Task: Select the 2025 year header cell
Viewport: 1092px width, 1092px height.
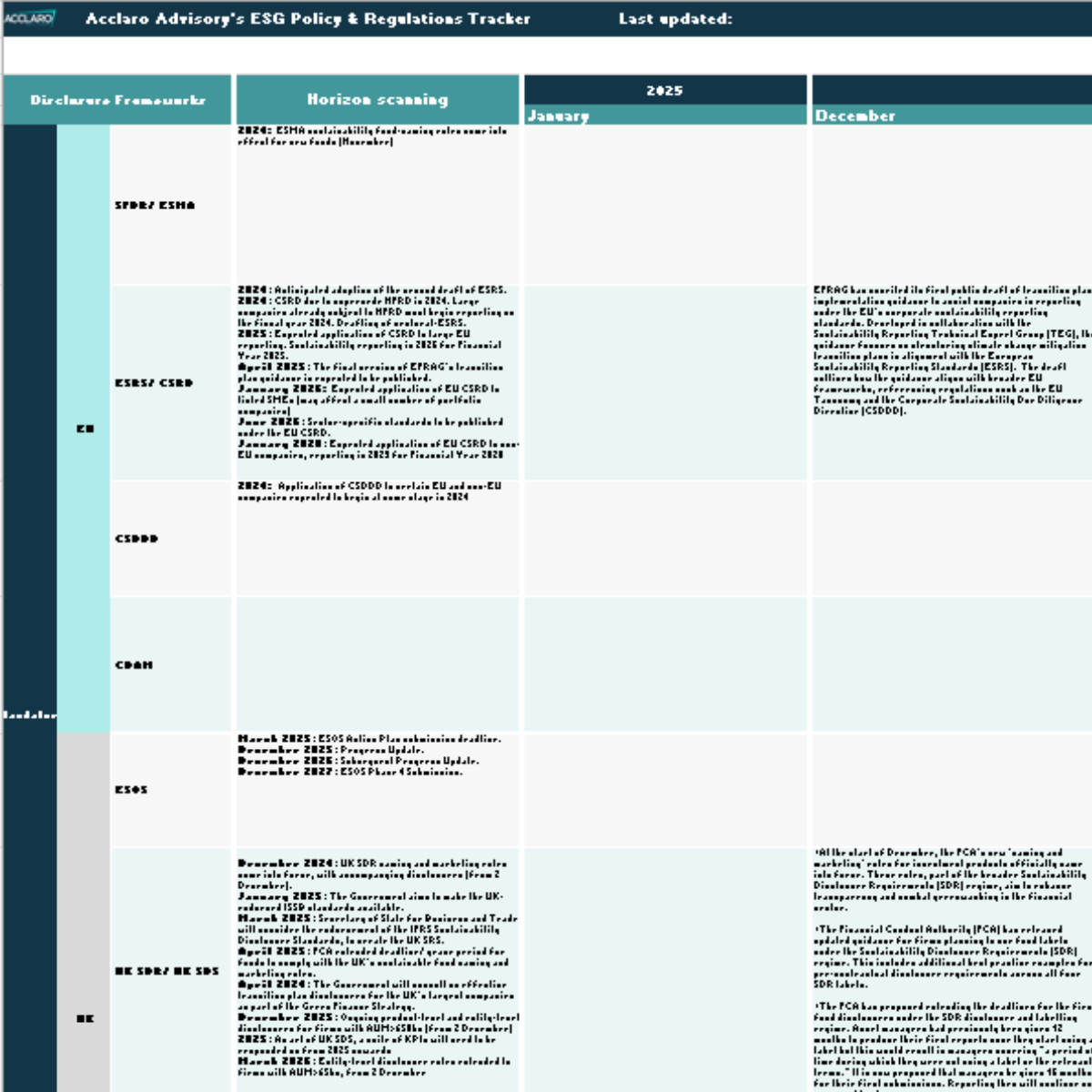Action: [x=665, y=90]
